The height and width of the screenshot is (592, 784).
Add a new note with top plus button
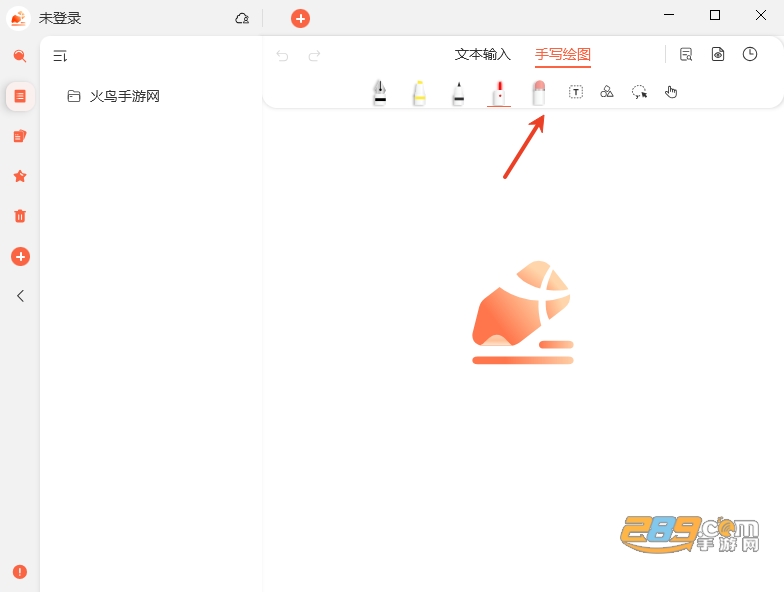point(300,18)
